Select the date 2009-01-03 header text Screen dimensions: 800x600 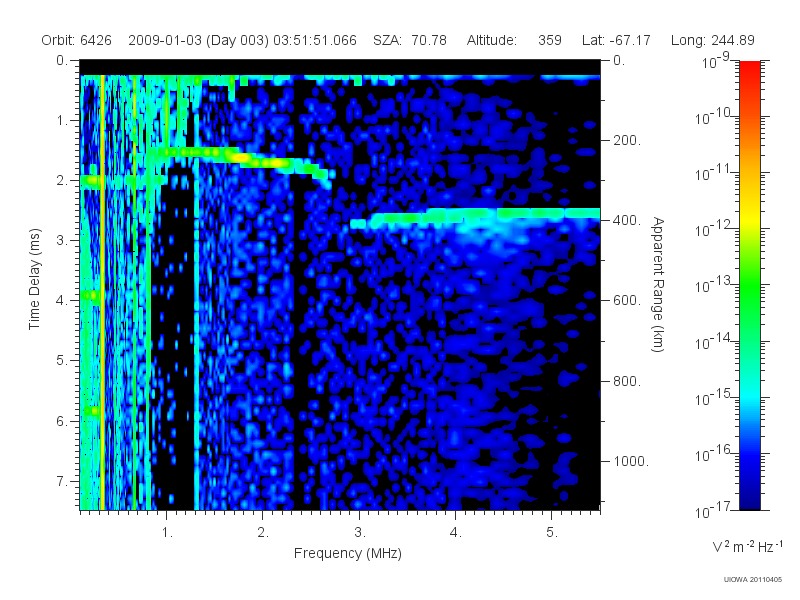click(x=165, y=40)
